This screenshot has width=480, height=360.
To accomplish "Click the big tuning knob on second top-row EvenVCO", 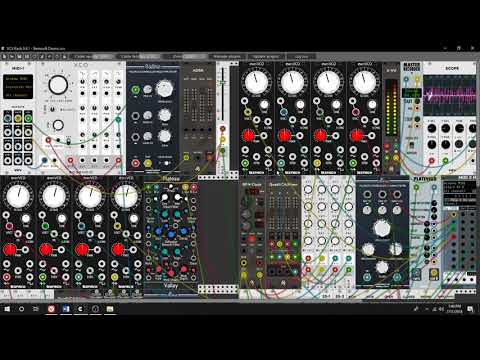I will [292, 82].
